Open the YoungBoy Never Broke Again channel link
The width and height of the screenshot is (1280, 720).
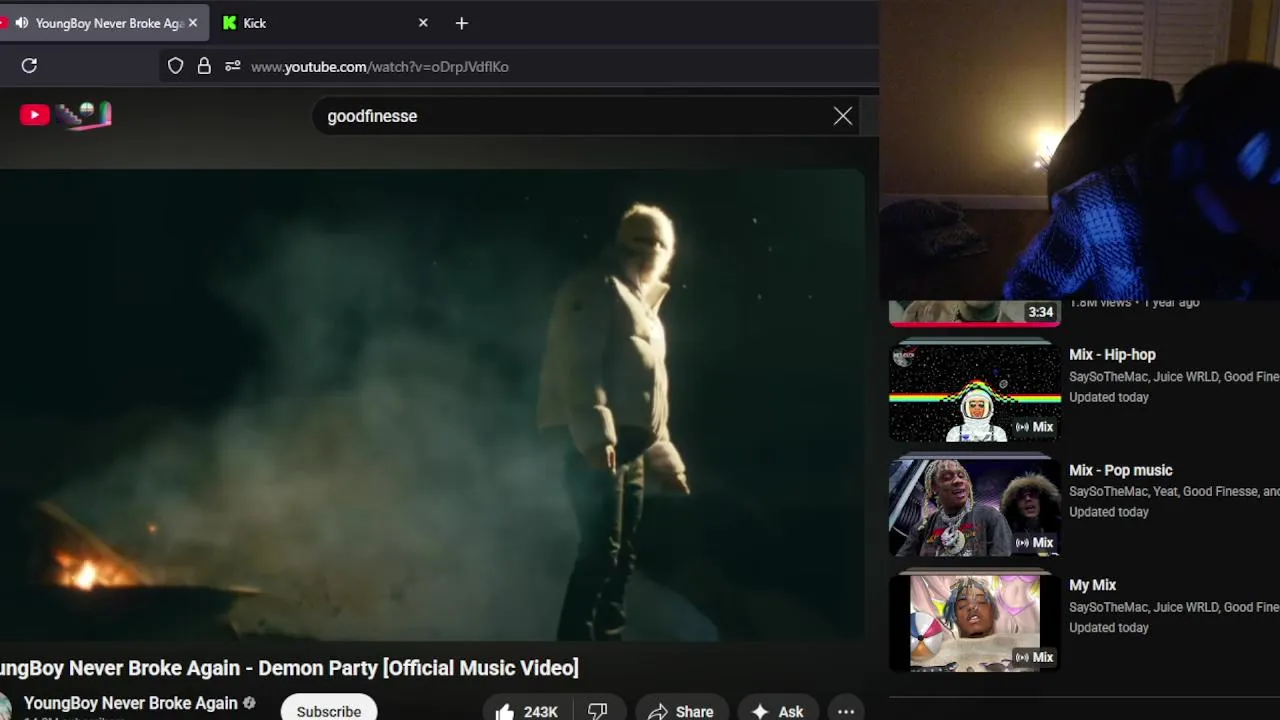click(x=130, y=703)
